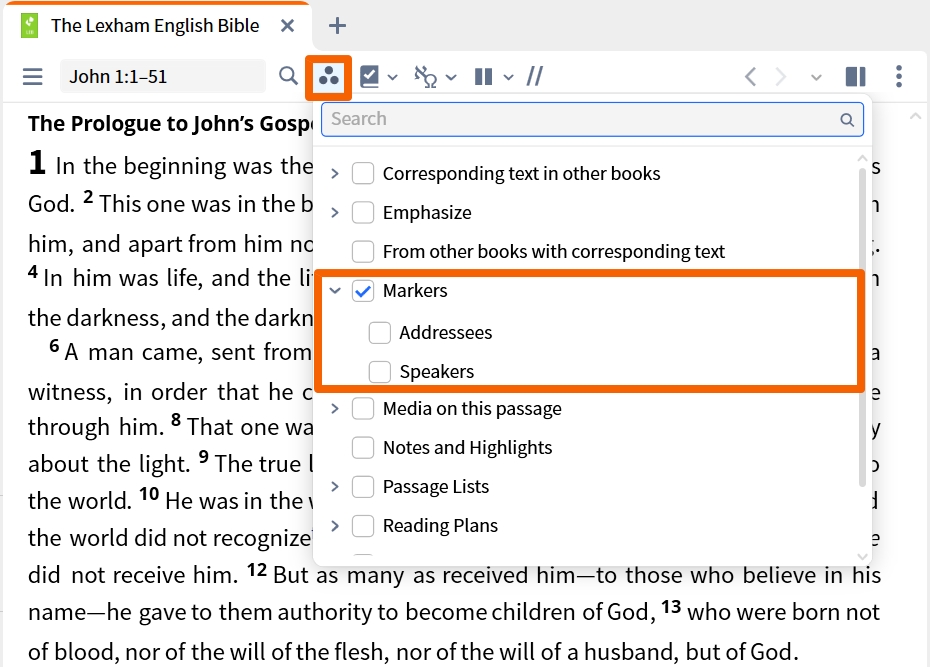Expand the Emphasize group
This screenshot has width=930, height=667.
point(335,212)
